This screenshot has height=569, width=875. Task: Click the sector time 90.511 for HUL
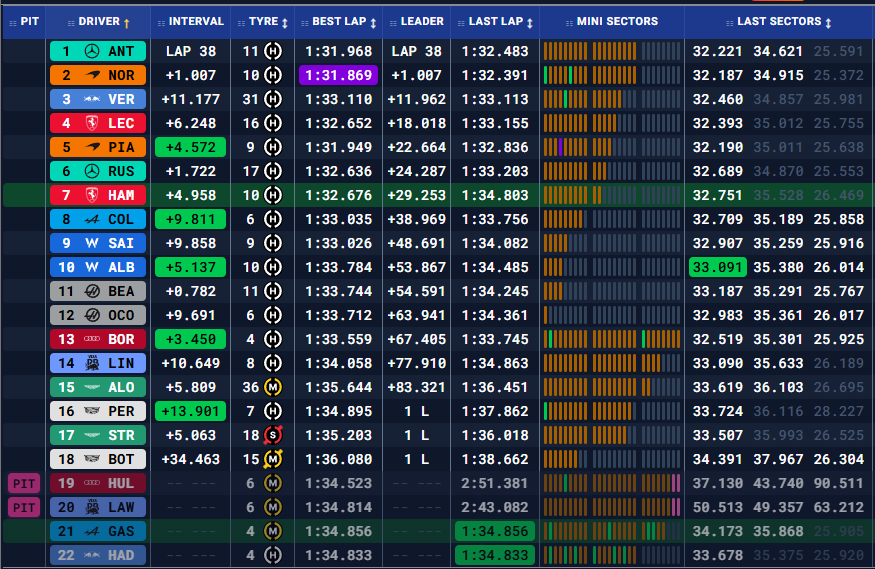[x=839, y=483]
